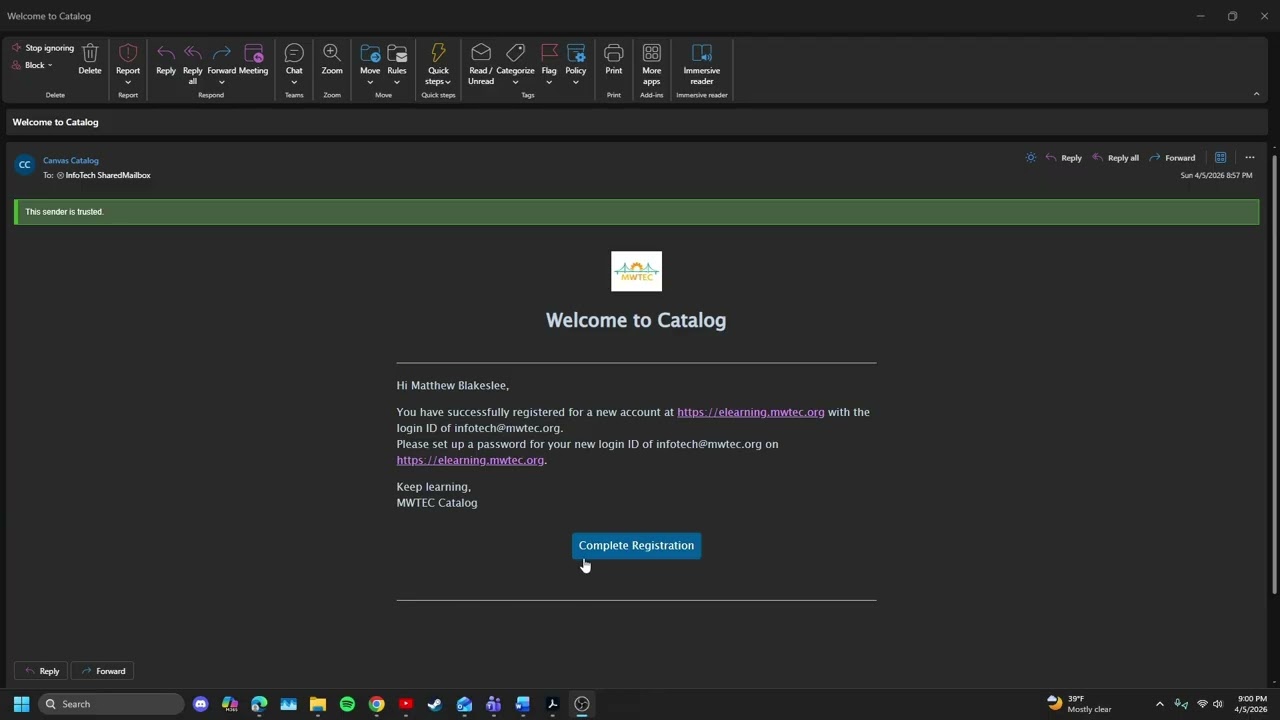Open Adobe Acrobat from taskbar
The image size is (1280, 720).
[x=552, y=704]
